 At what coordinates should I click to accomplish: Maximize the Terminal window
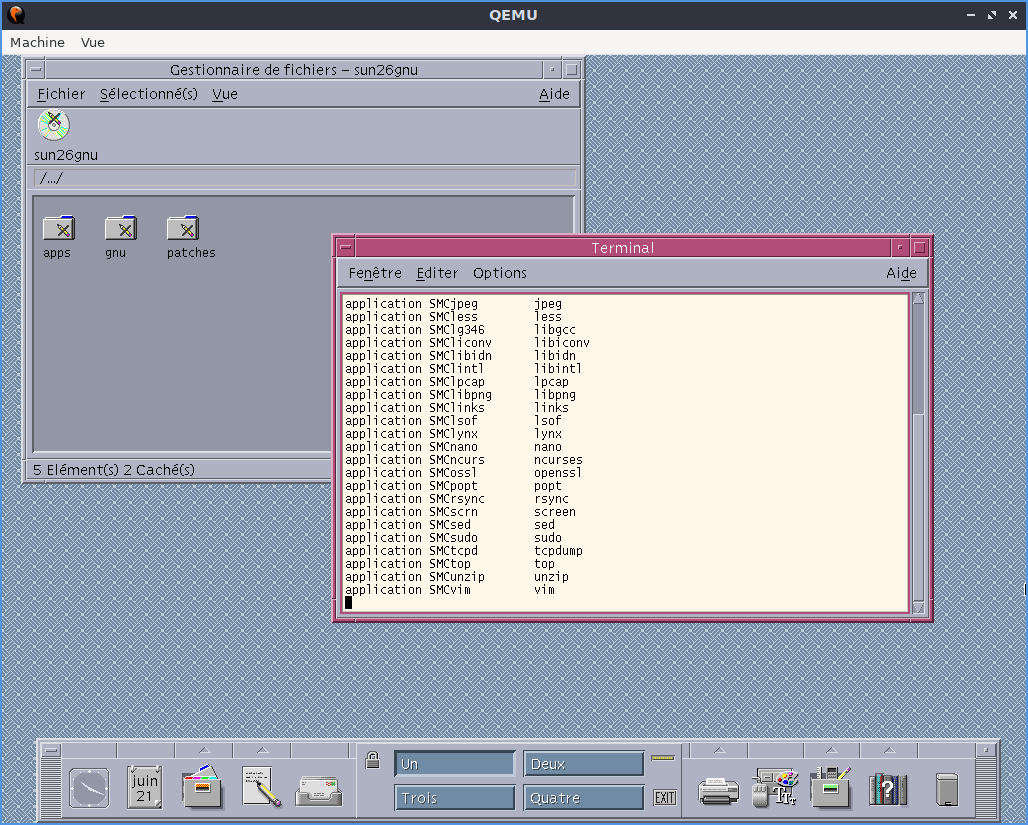(919, 248)
